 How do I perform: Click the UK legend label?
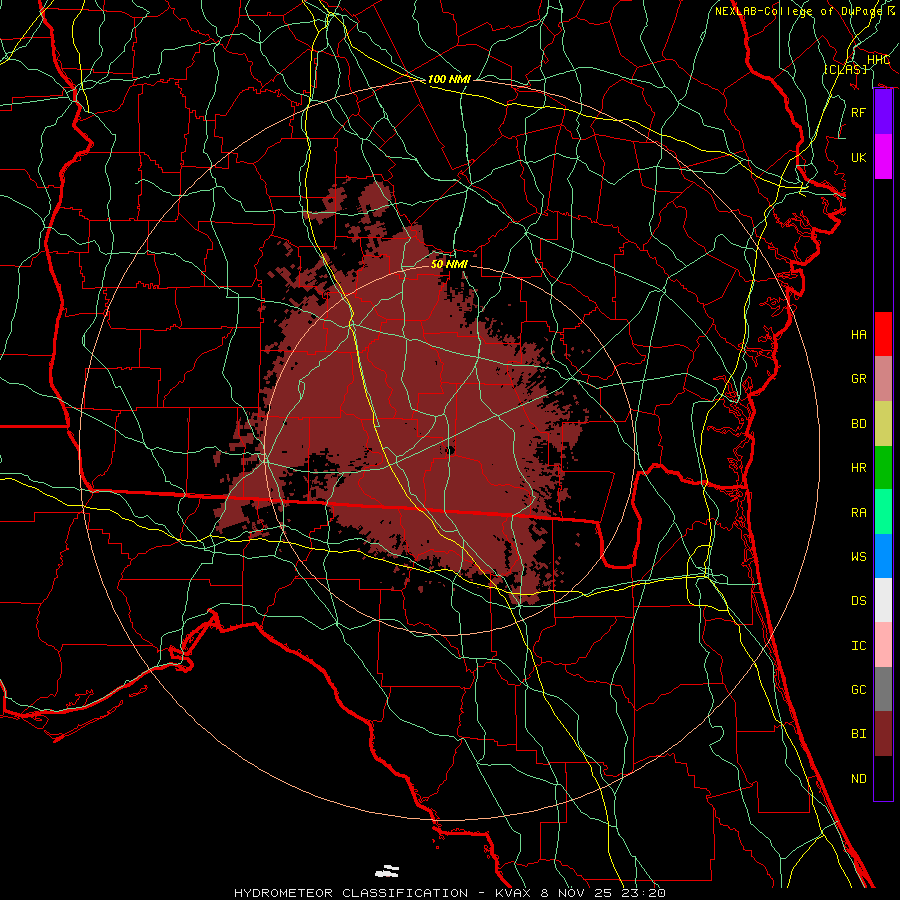coord(859,157)
